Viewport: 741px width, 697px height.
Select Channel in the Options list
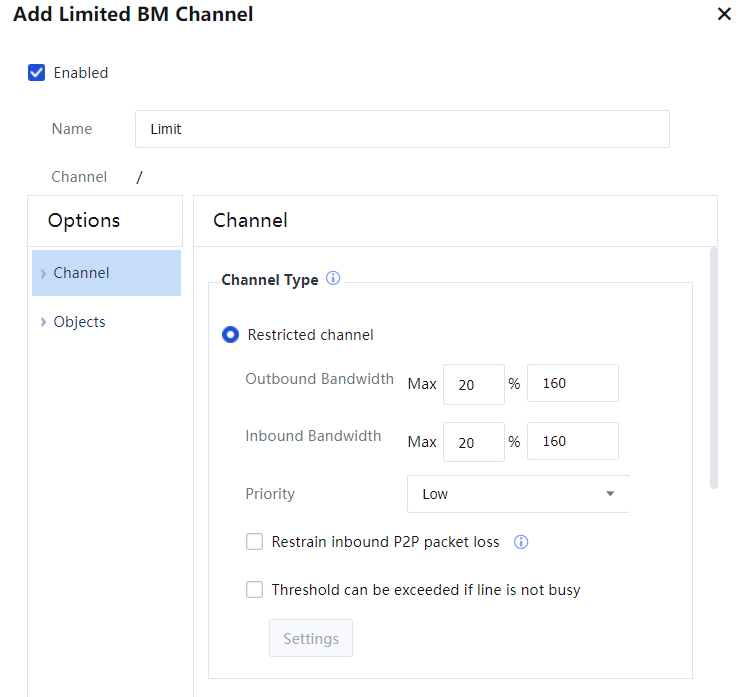[82, 273]
